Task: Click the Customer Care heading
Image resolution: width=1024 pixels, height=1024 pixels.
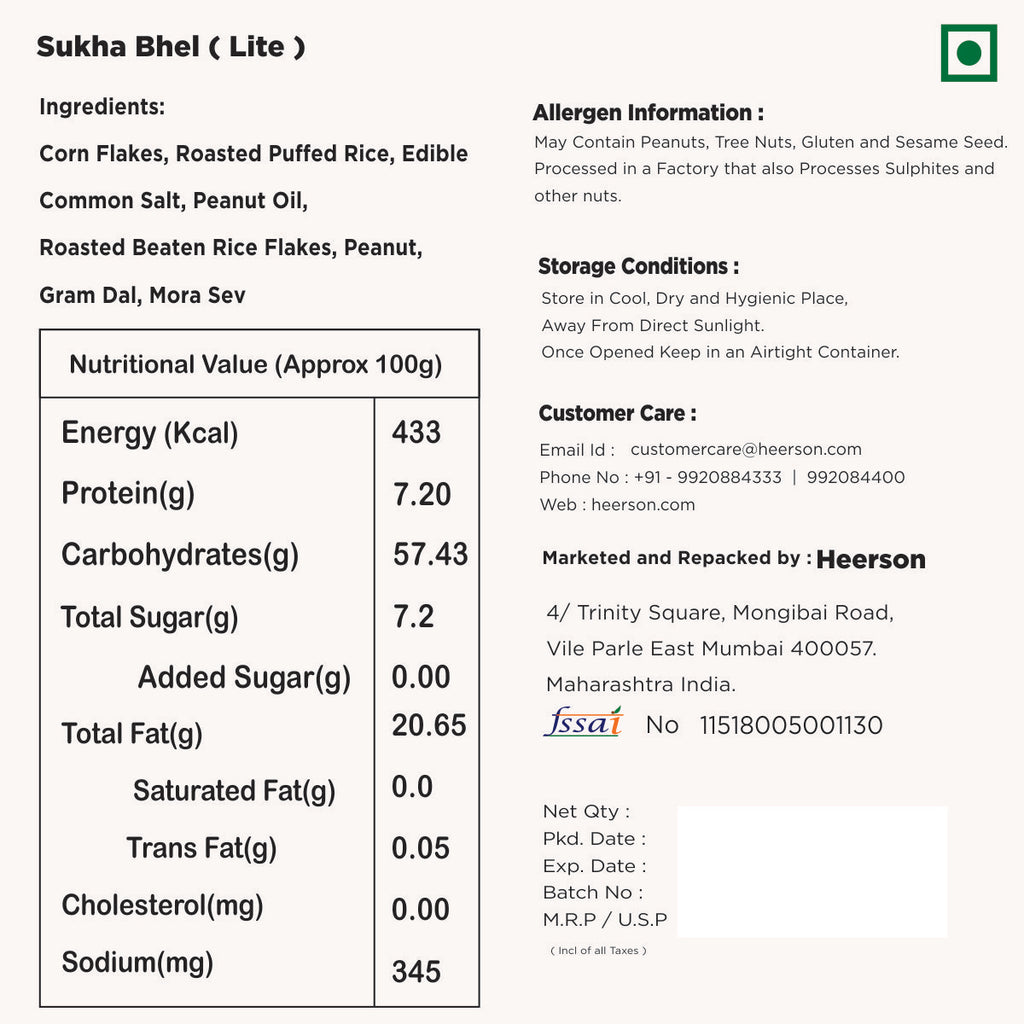Action: [617, 414]
